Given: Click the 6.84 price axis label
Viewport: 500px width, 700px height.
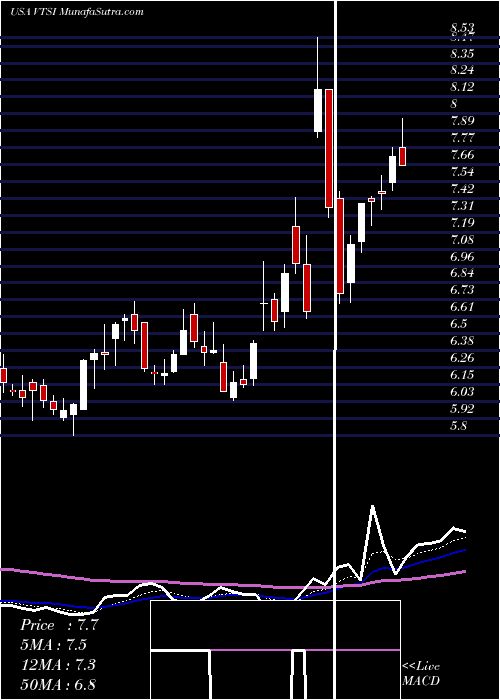Looking at the screenshot, I should (462, 273).
